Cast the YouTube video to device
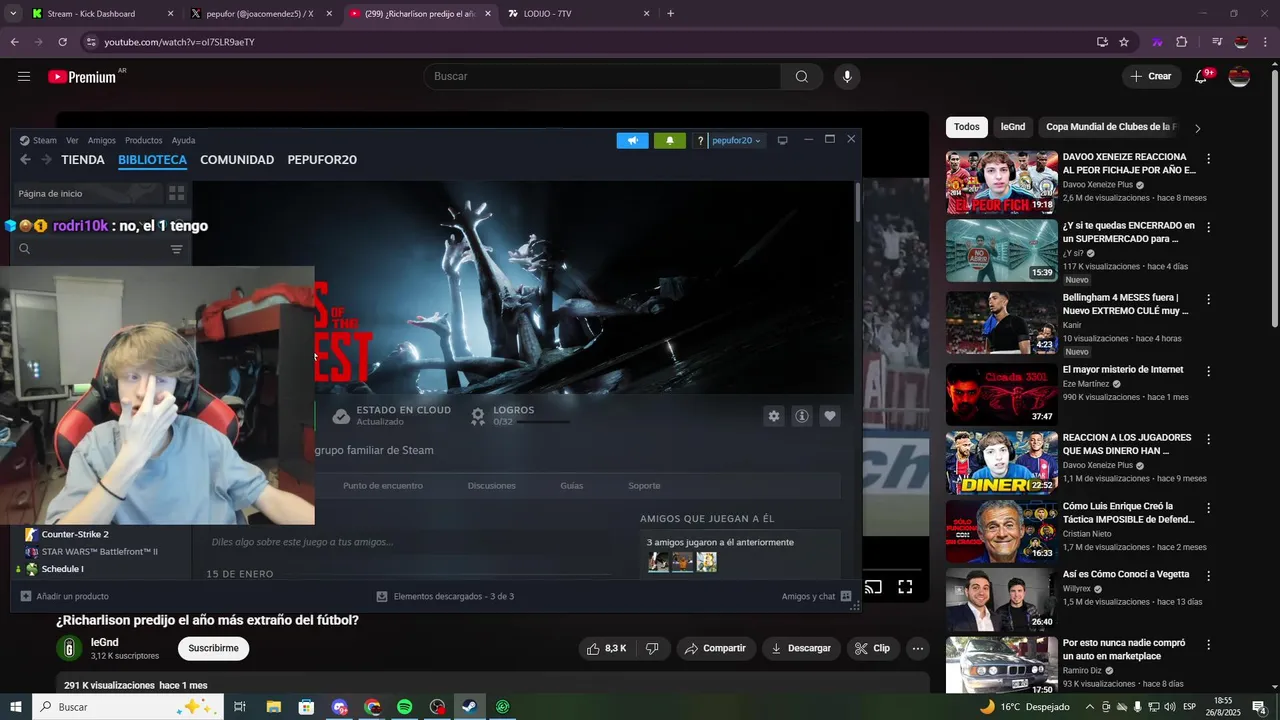1280x720 pixels. 873,587
